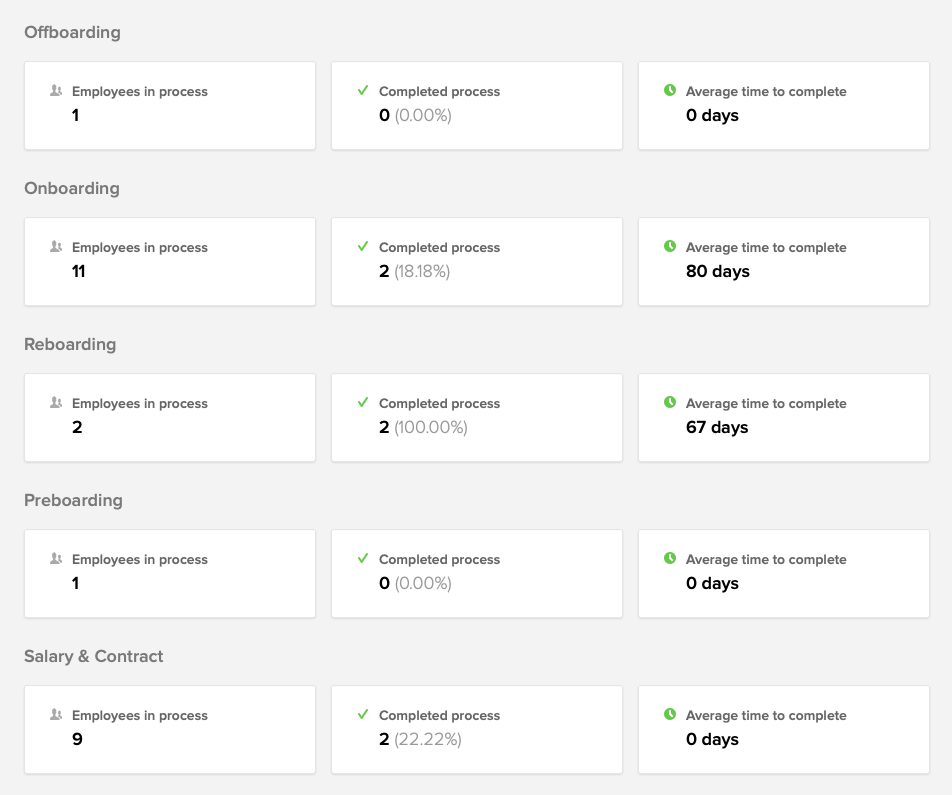The height and width of the screenshot is (795, 952).
Task: Click the 2 (100.00%) Reboarding completed value
Action: 423,428
